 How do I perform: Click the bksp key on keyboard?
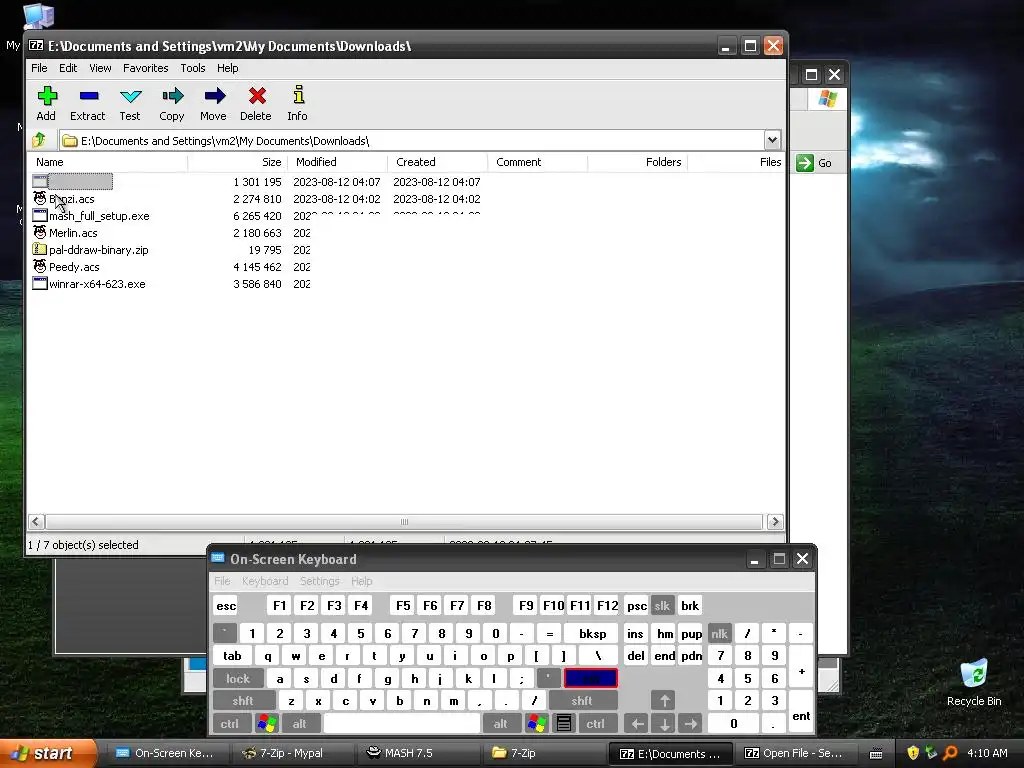(x=592, y=633)
